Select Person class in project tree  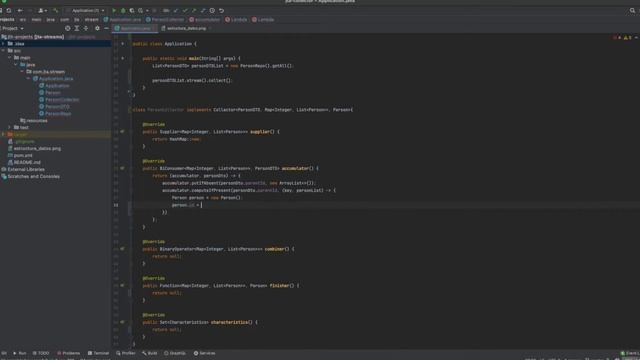point(50,93)
